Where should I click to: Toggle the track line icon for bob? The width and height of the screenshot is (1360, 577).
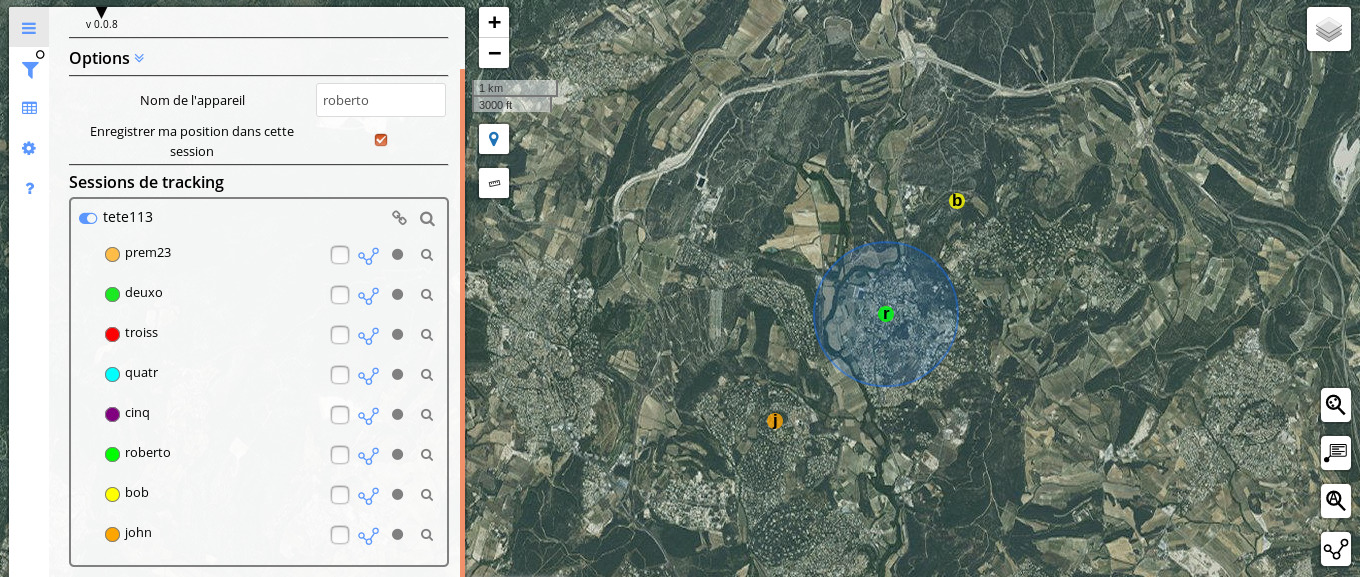(x=369, y=496)
